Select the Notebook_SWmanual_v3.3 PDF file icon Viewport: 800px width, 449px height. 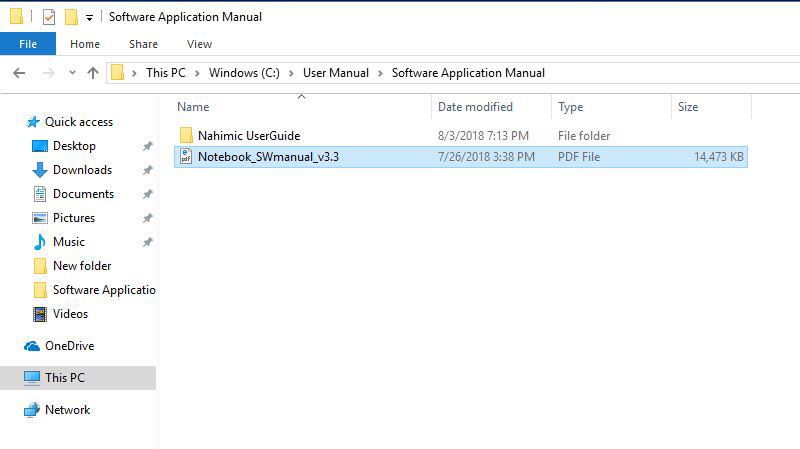[186, 157]
